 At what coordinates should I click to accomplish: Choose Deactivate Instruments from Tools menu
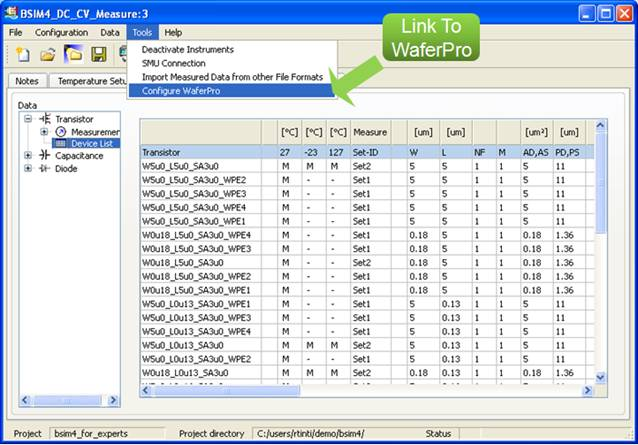click(188, 49)
